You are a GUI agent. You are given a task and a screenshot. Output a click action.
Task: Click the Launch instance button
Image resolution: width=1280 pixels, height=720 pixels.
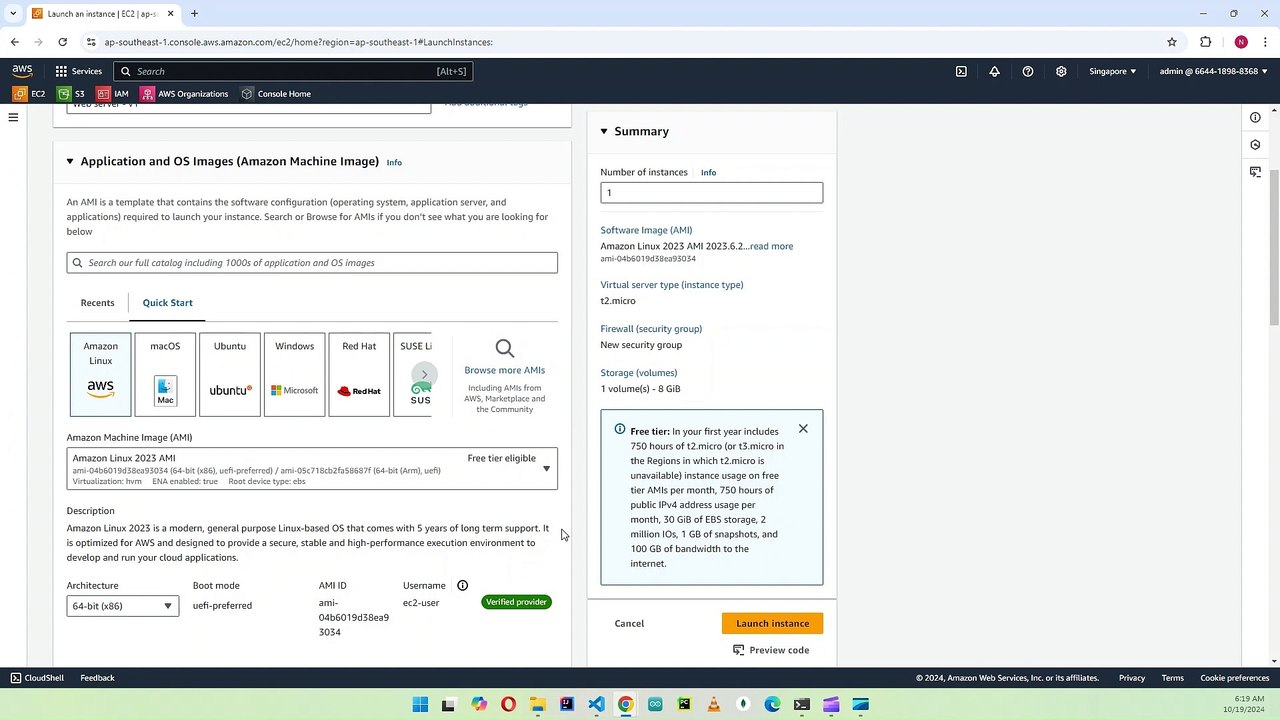(x=772, y=623)
